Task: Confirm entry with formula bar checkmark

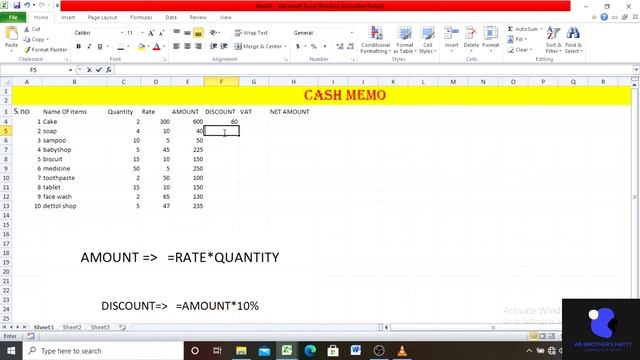Action: point(99,70)
